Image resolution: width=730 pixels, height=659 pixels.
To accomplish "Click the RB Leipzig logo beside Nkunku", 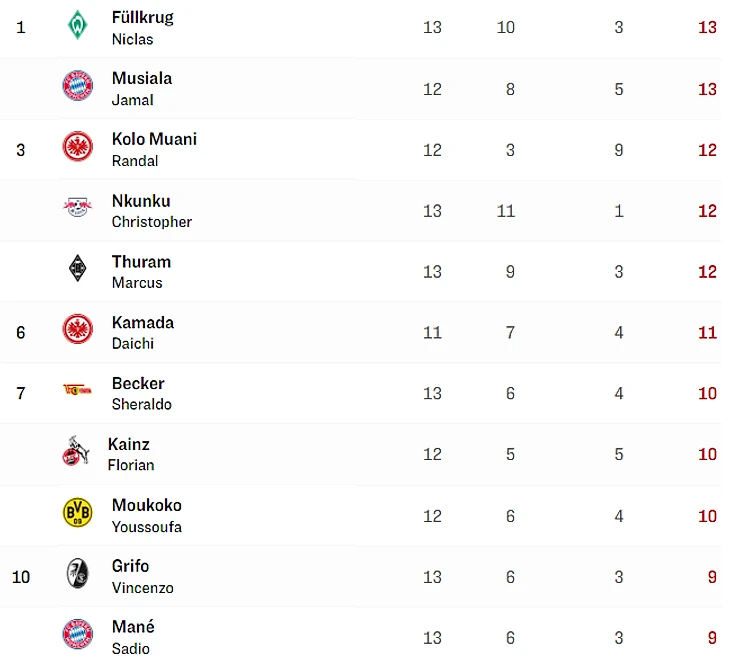I will 77,207.
